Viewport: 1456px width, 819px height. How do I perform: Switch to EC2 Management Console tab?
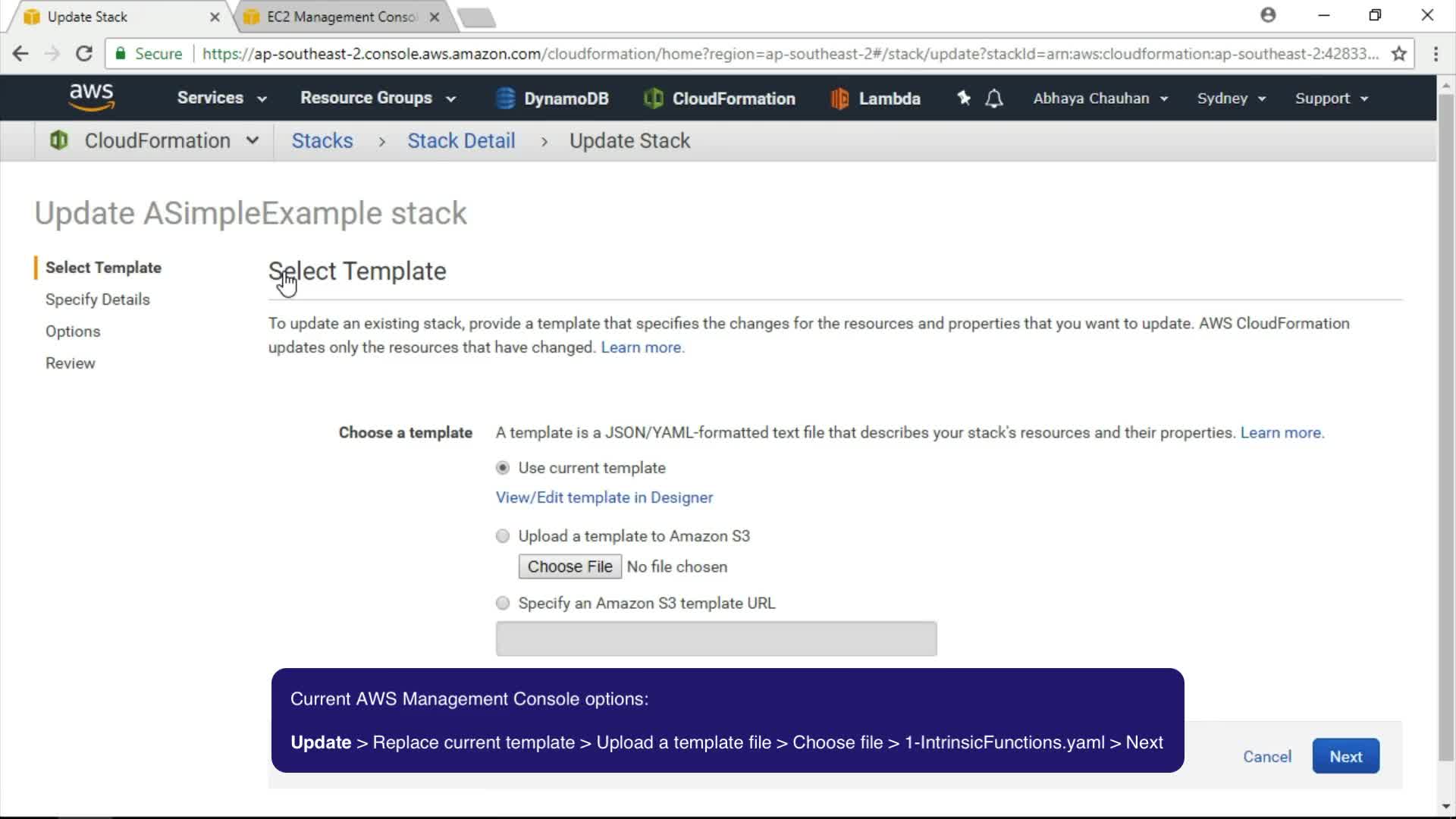click(341, 17)
